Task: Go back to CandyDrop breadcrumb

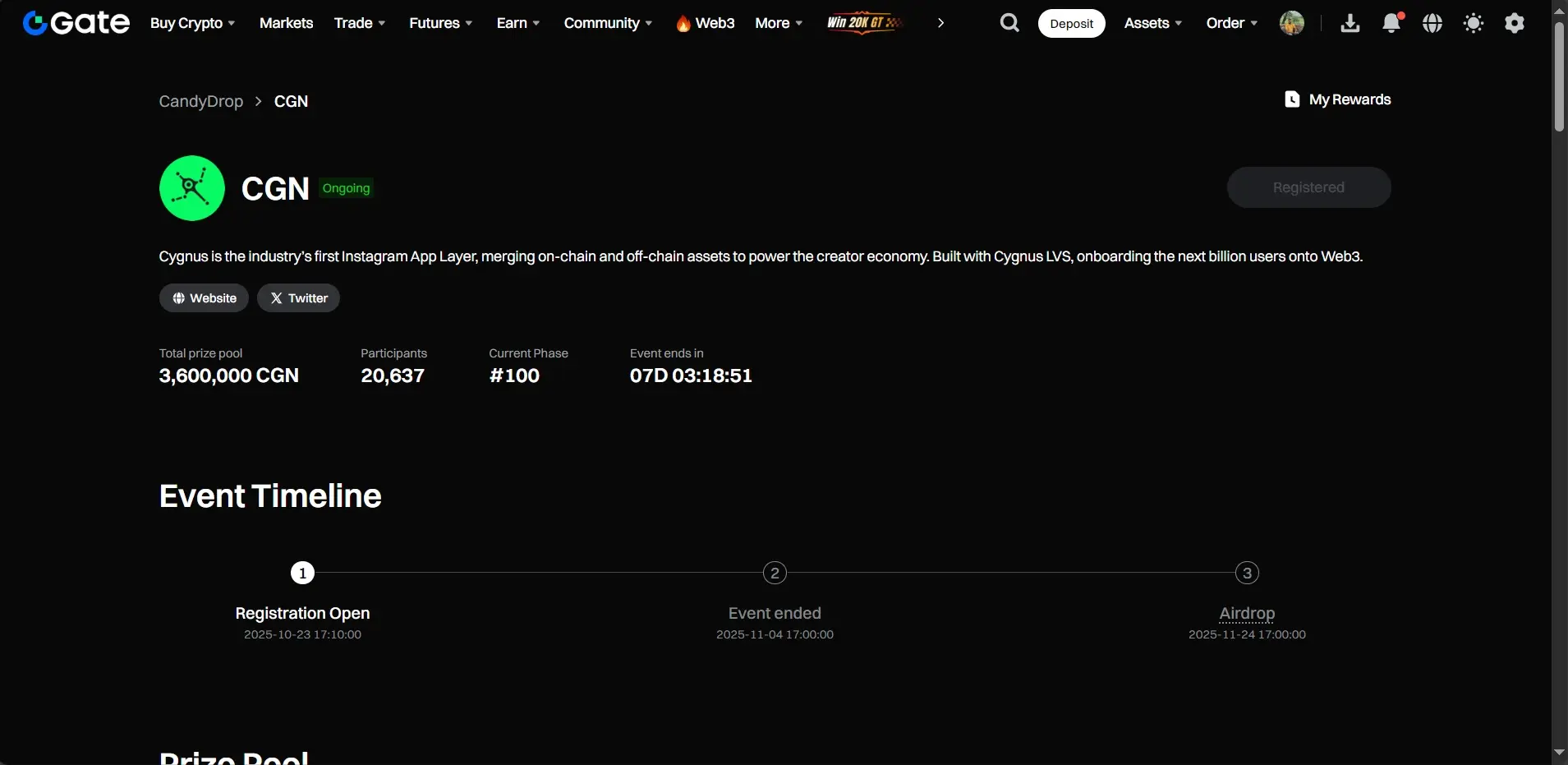Action: 201,101
